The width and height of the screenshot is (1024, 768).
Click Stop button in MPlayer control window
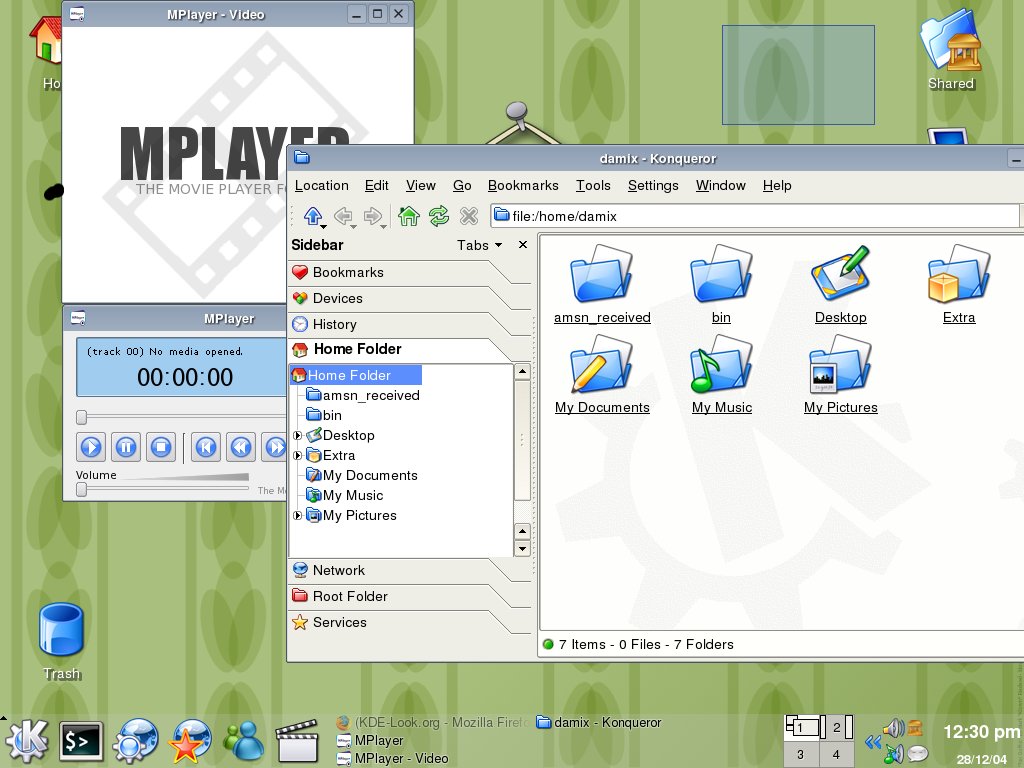click(161, 447)
